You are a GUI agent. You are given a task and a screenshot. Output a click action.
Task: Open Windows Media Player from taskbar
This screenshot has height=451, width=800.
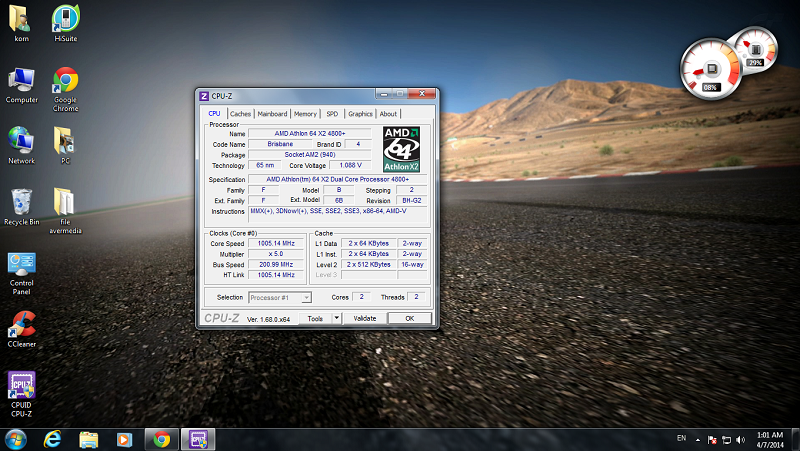(124, 439)
